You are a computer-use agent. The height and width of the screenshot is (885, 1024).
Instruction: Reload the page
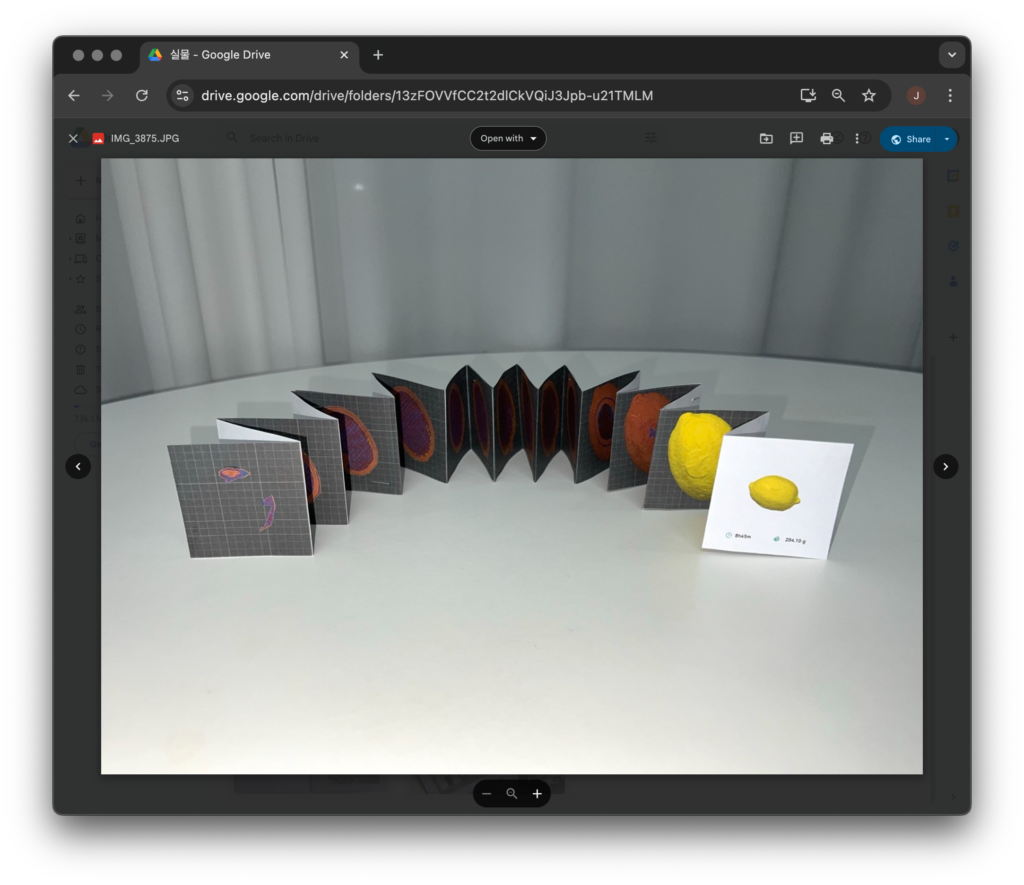point(142,96)
